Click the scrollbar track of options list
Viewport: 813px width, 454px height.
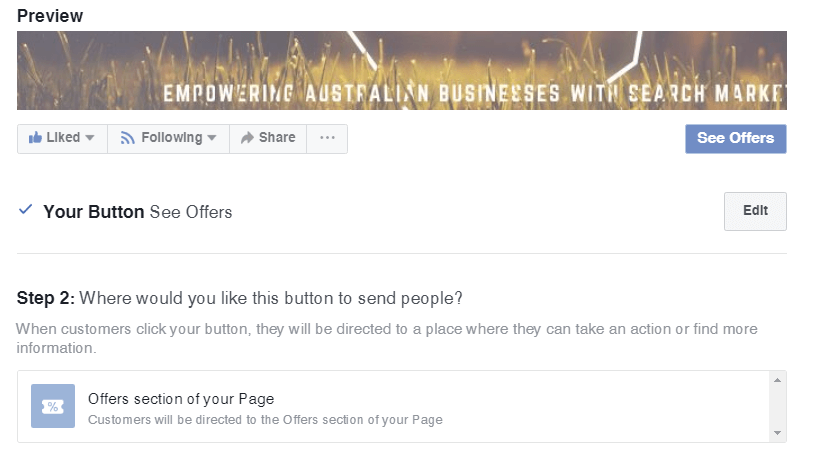[x=777, y=407]
